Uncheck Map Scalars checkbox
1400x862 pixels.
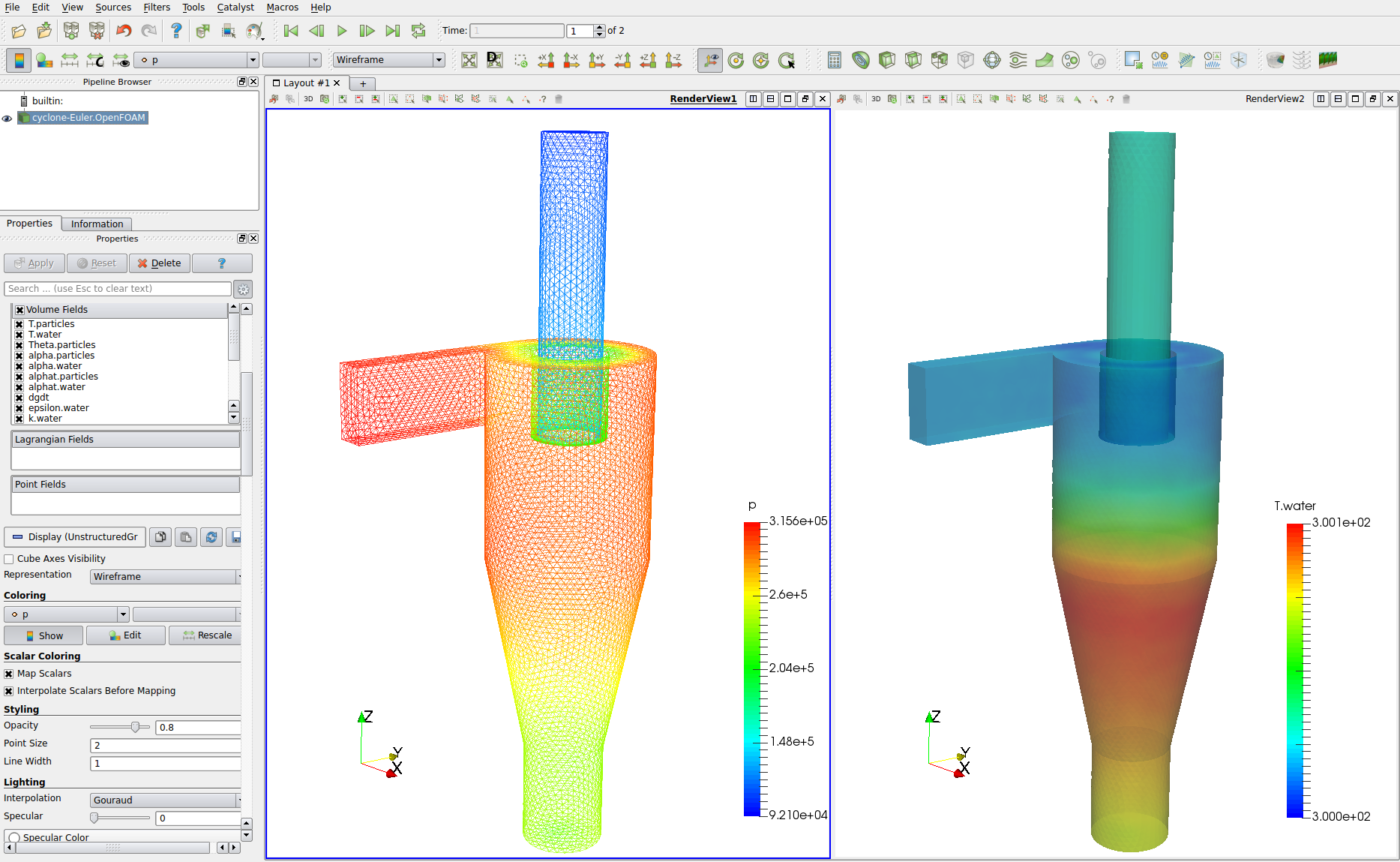pos(9,674)
